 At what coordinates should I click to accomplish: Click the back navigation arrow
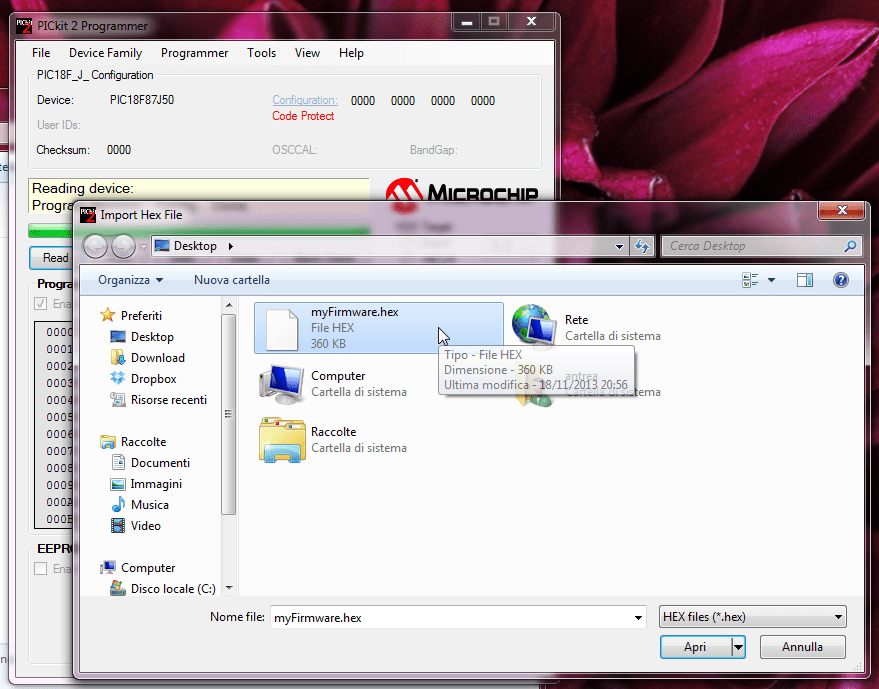(95, 246)
